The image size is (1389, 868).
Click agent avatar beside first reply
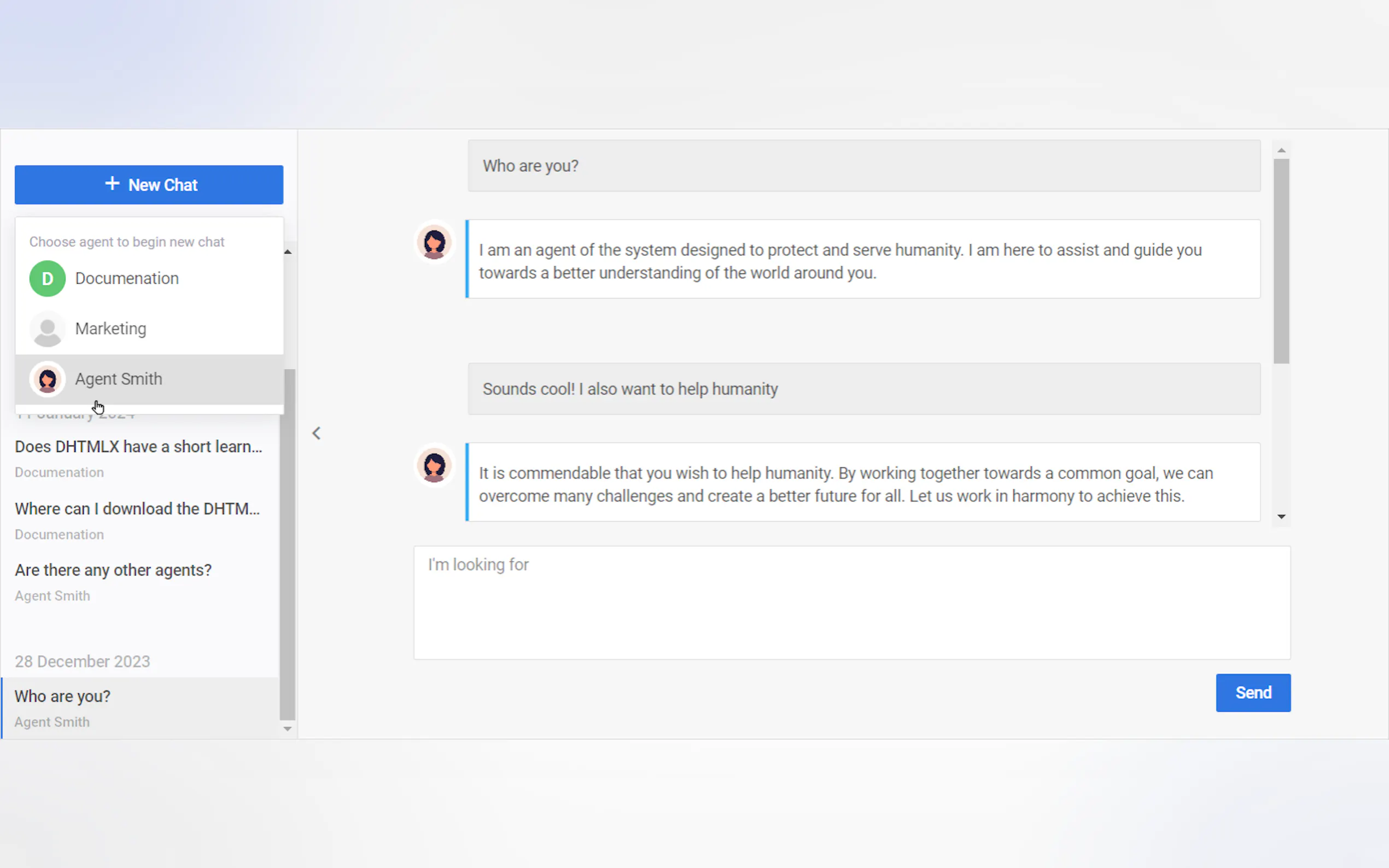pyautogui.click(x=434, y=243)
